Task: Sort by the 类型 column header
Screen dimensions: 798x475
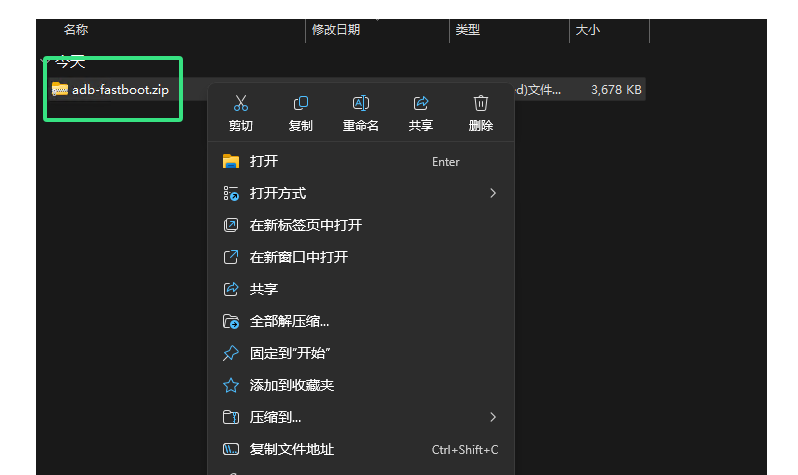Action: 468,30
